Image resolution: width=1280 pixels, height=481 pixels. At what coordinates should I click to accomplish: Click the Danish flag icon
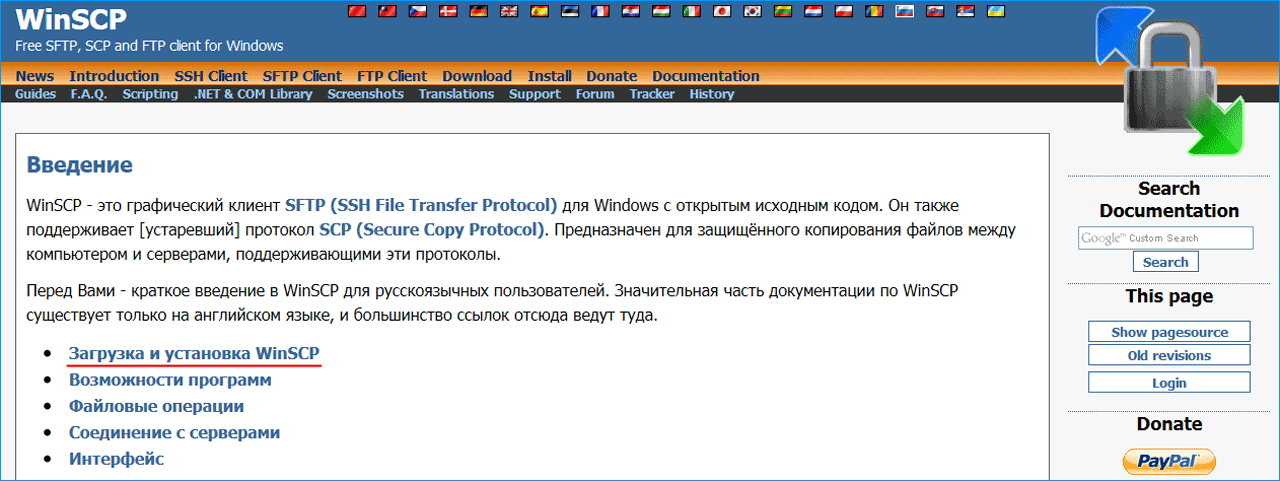(449, 12)
